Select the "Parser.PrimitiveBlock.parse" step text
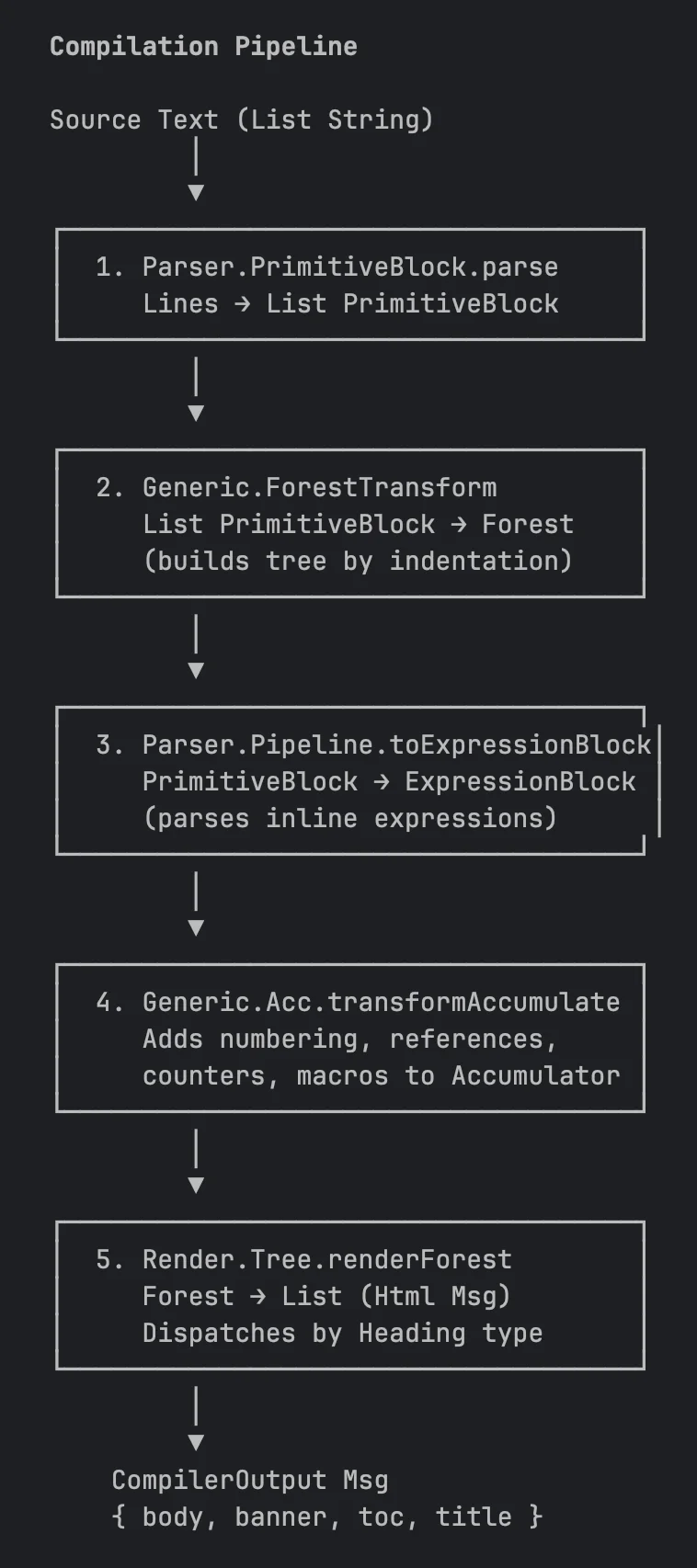This screenshot has width=697, height=1568. [349, 267]
